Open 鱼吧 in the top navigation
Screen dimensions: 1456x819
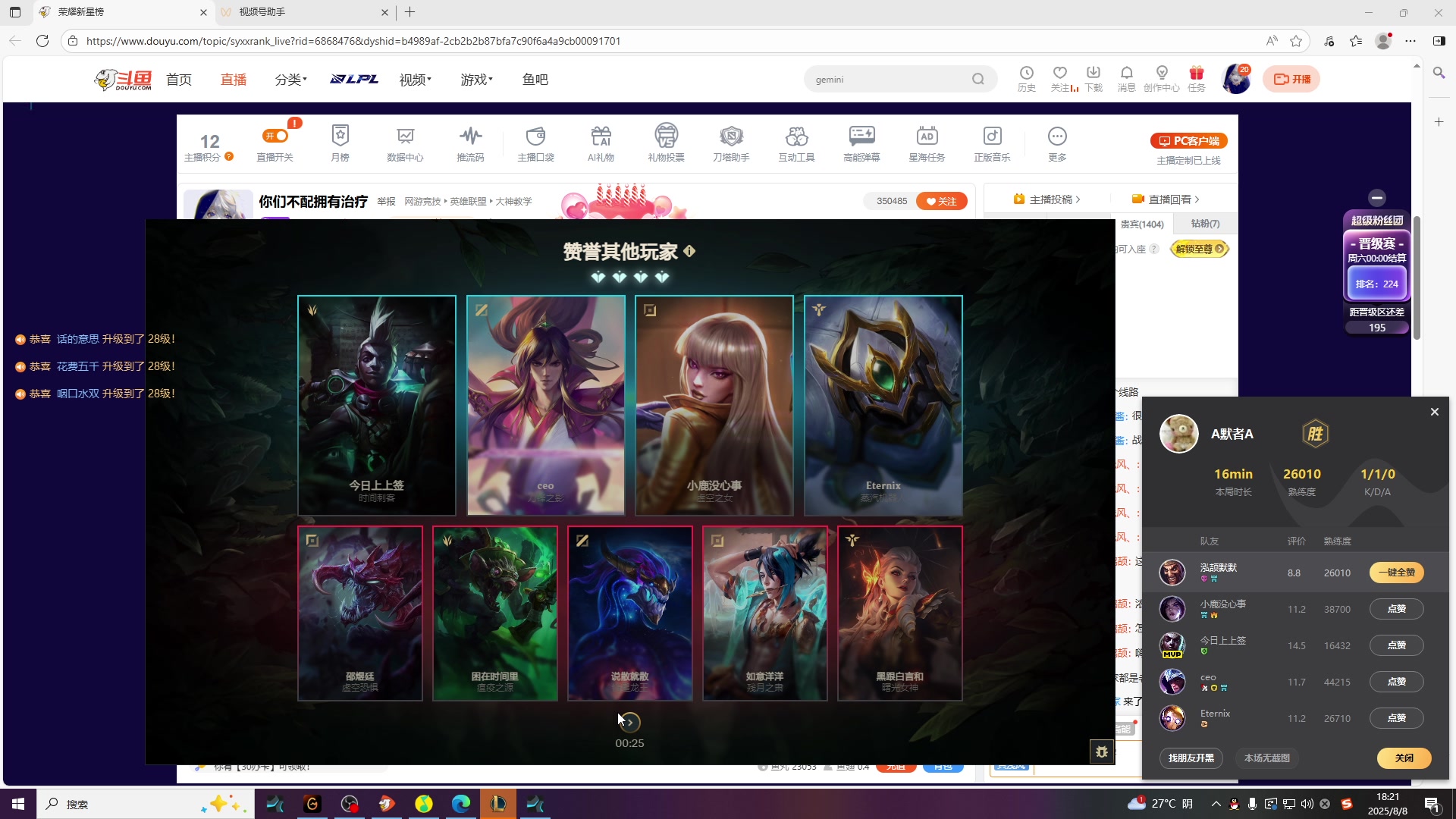click(x=535, y=80)
